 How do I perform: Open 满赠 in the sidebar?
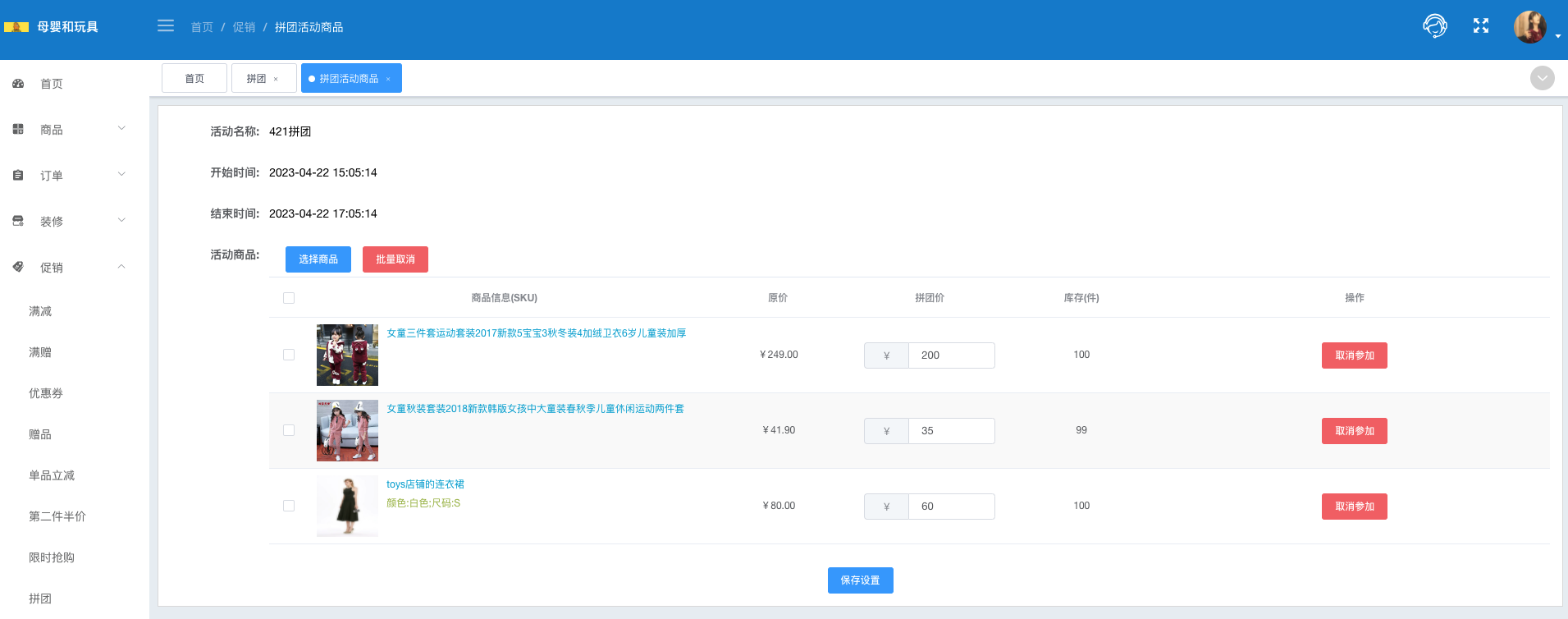[40, 352]
